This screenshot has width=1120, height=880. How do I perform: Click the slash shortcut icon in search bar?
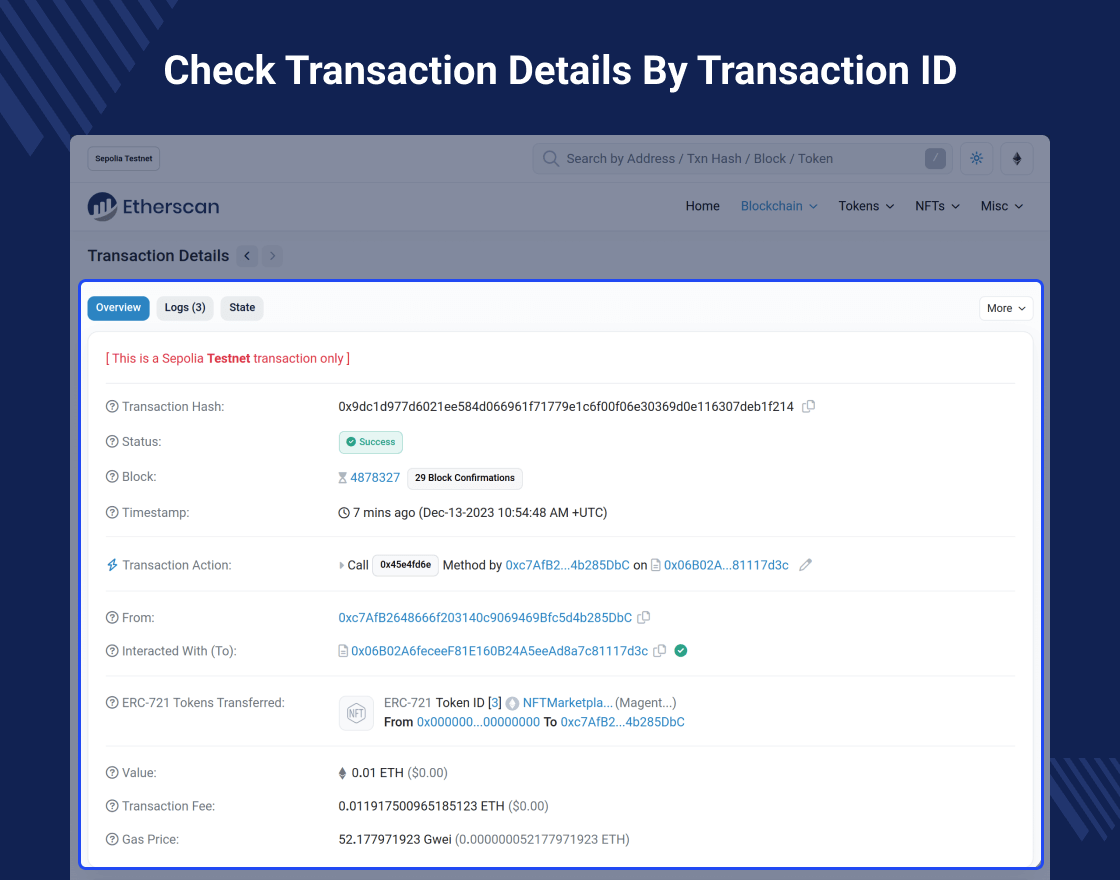[x=935, y=159]
